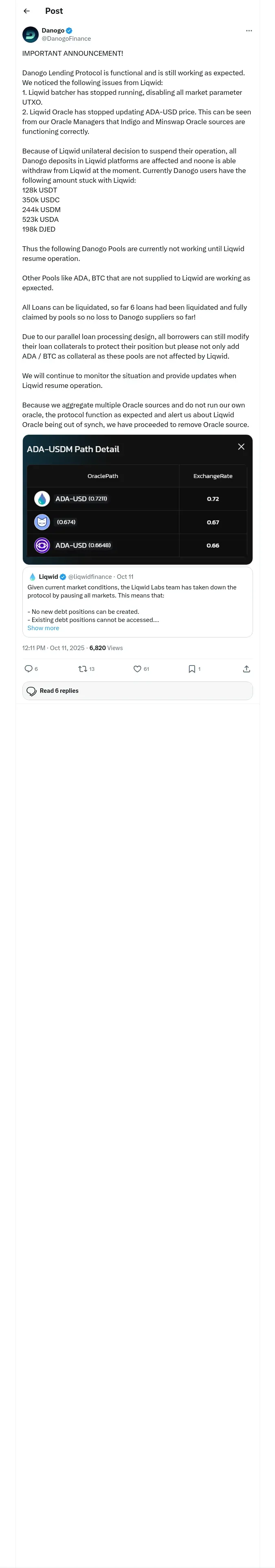Image resolution: width=275 pixels, height=1568 pixels.
Task: Click the Danogo verified badge
Action: [x=69, y=31]
